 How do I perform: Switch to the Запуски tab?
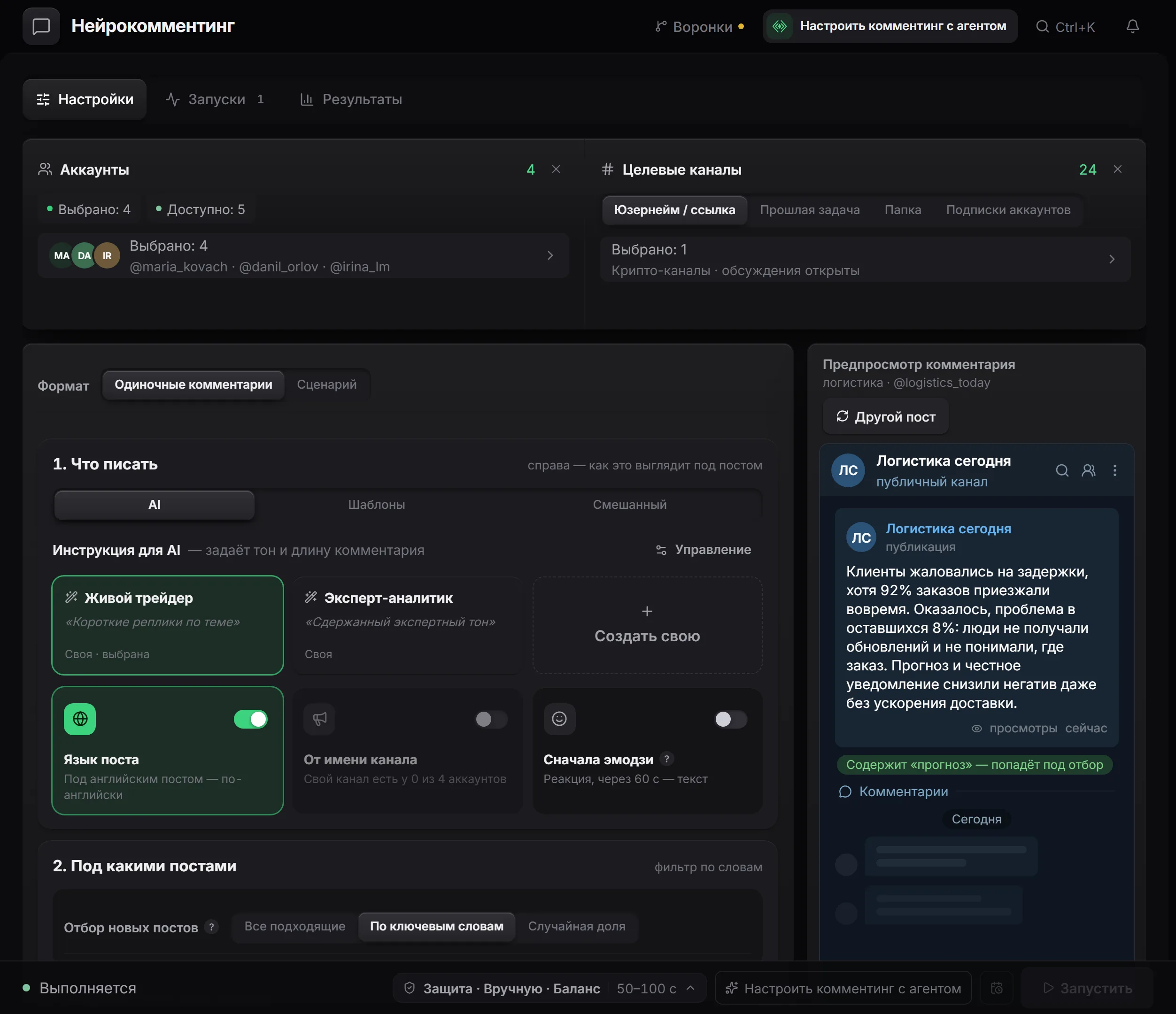click(216, 100)
